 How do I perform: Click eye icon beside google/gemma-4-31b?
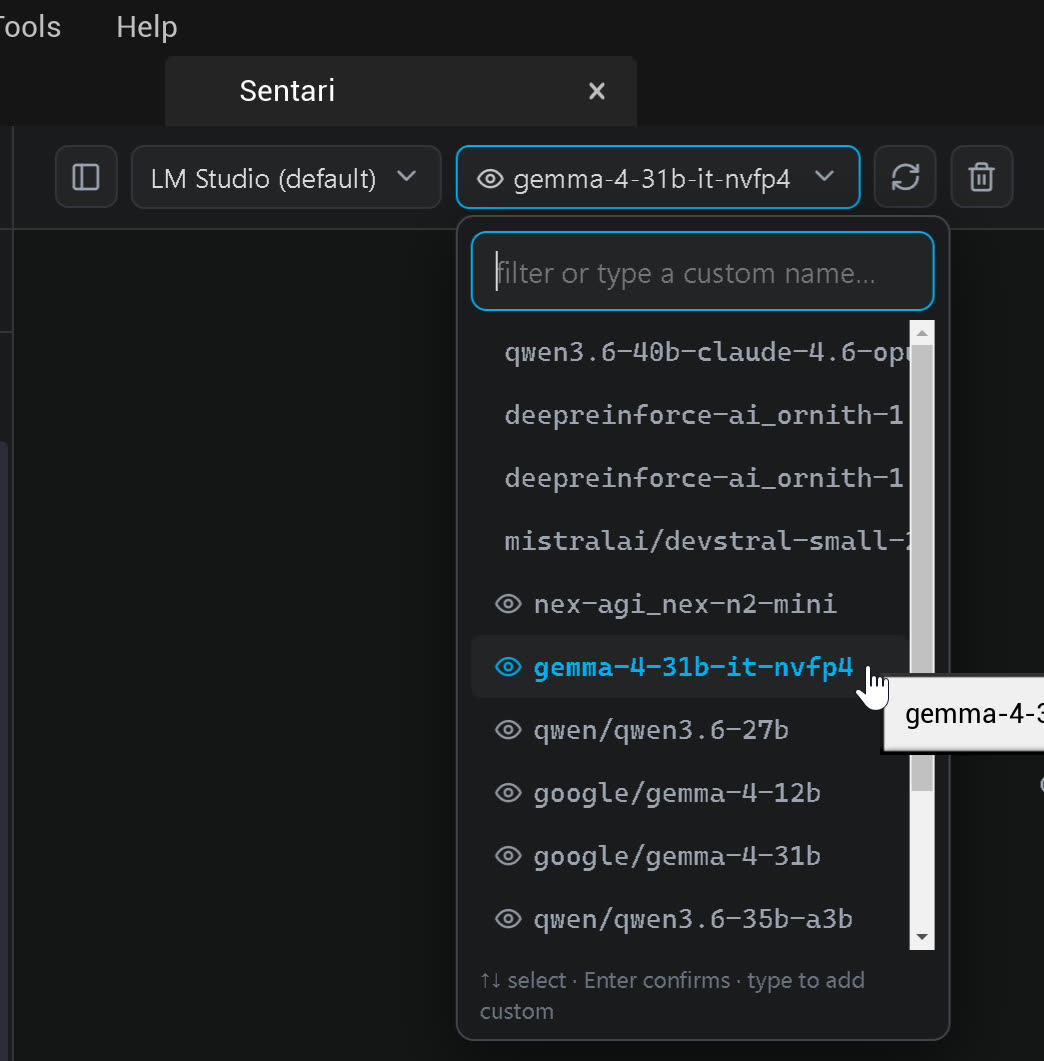tap(508, 856)
